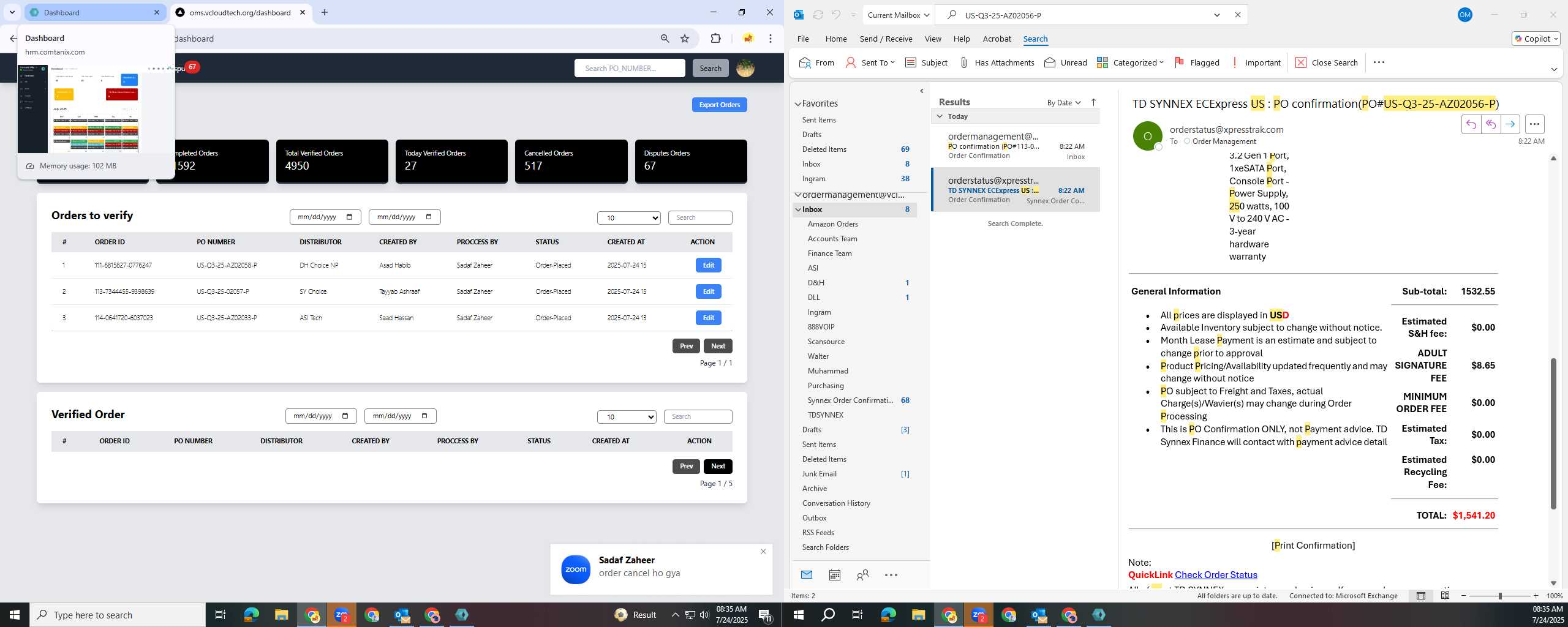The height and width of the screenshot is (627, 1568).
Task: Open the File menu in Outlook
Action: tap(803, 39)
